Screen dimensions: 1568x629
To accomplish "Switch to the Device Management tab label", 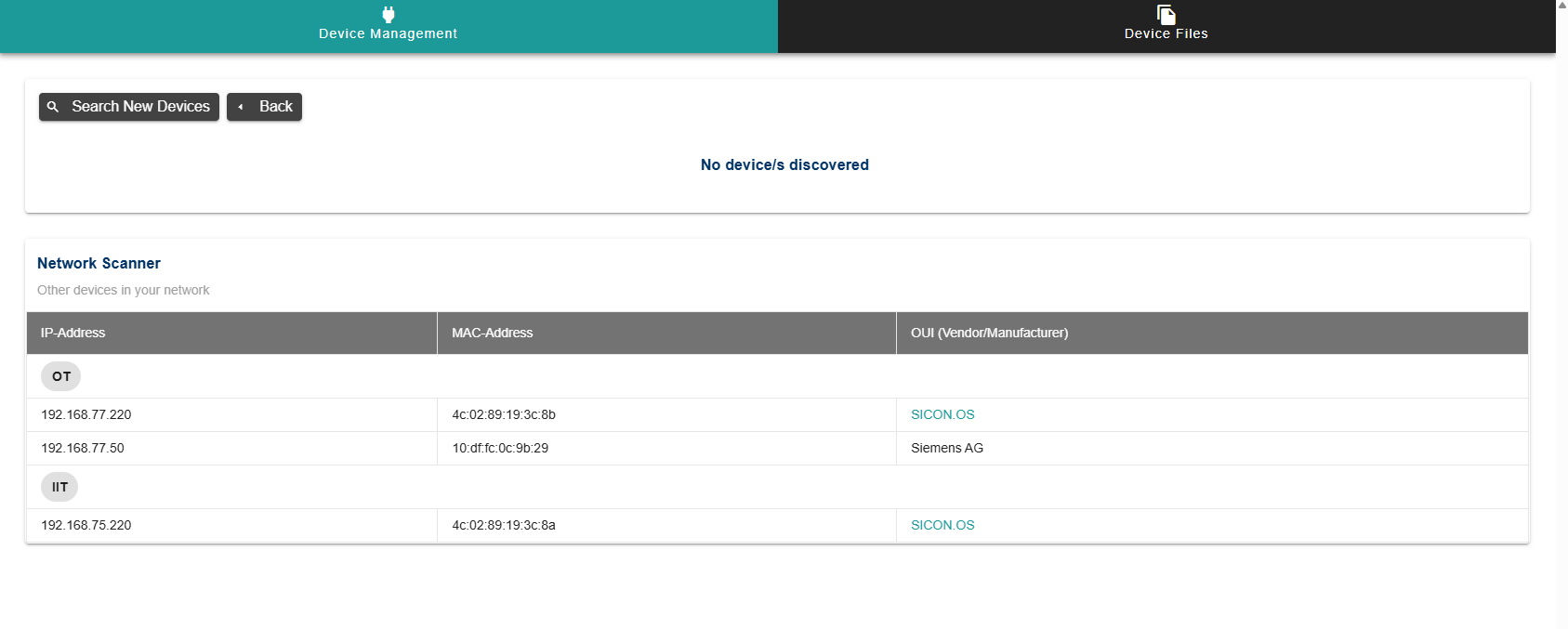I will [388, 33].
